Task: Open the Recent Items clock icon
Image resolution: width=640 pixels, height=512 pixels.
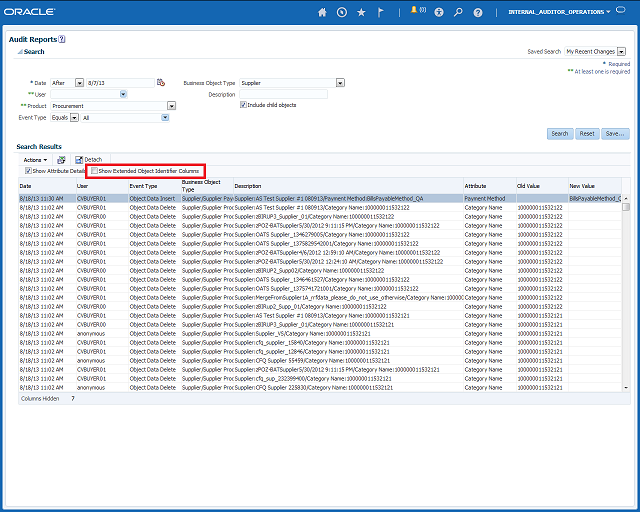Action: [x=342, y=12]
